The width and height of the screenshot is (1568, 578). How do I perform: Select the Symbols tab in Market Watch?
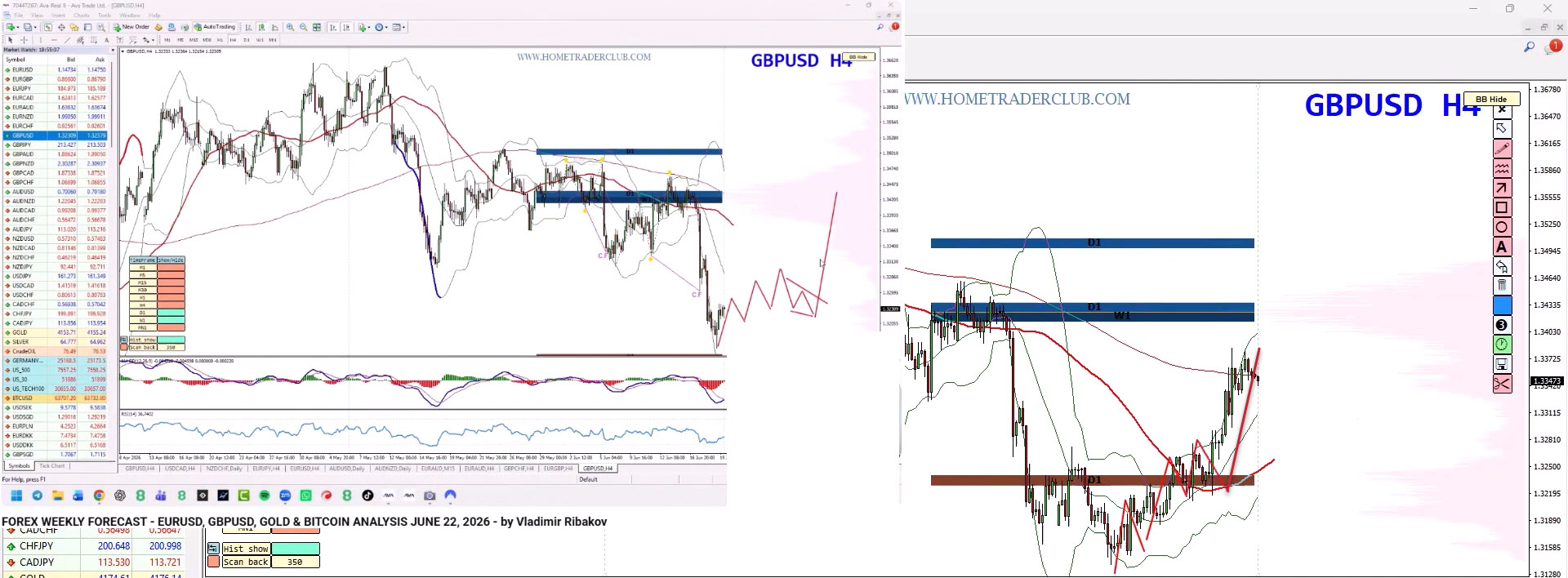[x=19, y=466]
